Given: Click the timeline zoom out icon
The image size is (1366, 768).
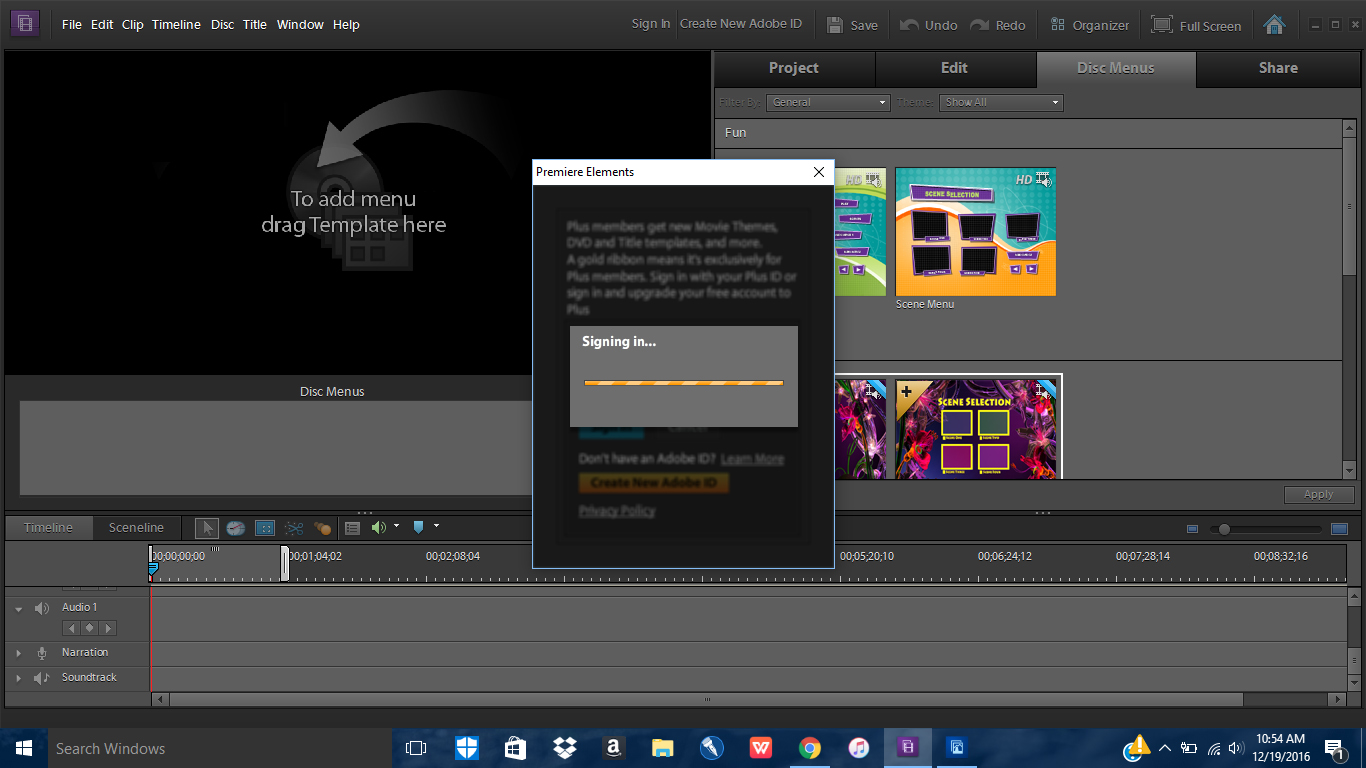Looking at the screenshot, I should 1192,529.
